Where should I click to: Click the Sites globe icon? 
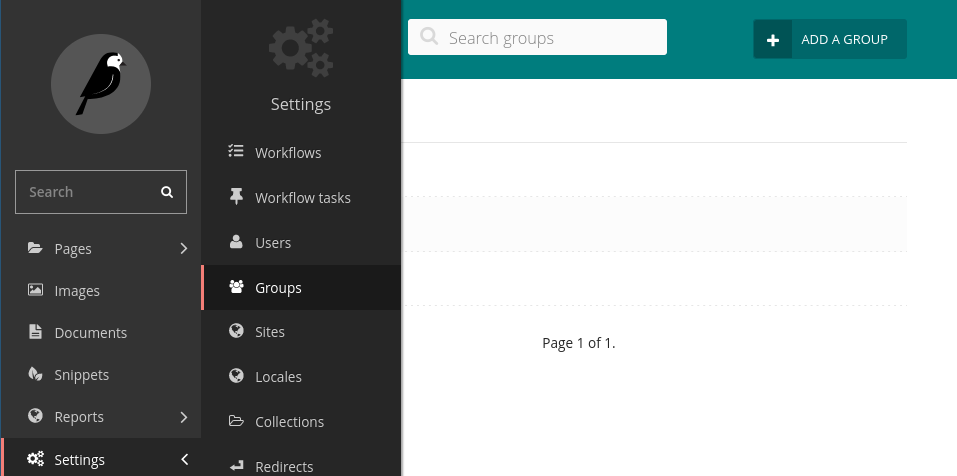[x=236, y=331]
